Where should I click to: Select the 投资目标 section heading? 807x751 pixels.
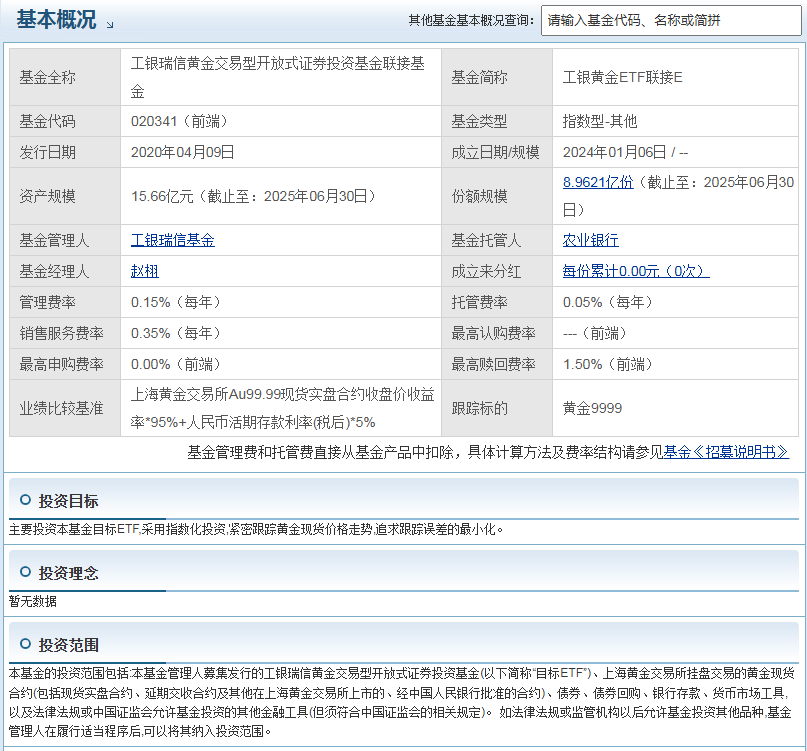click(68, 501)
